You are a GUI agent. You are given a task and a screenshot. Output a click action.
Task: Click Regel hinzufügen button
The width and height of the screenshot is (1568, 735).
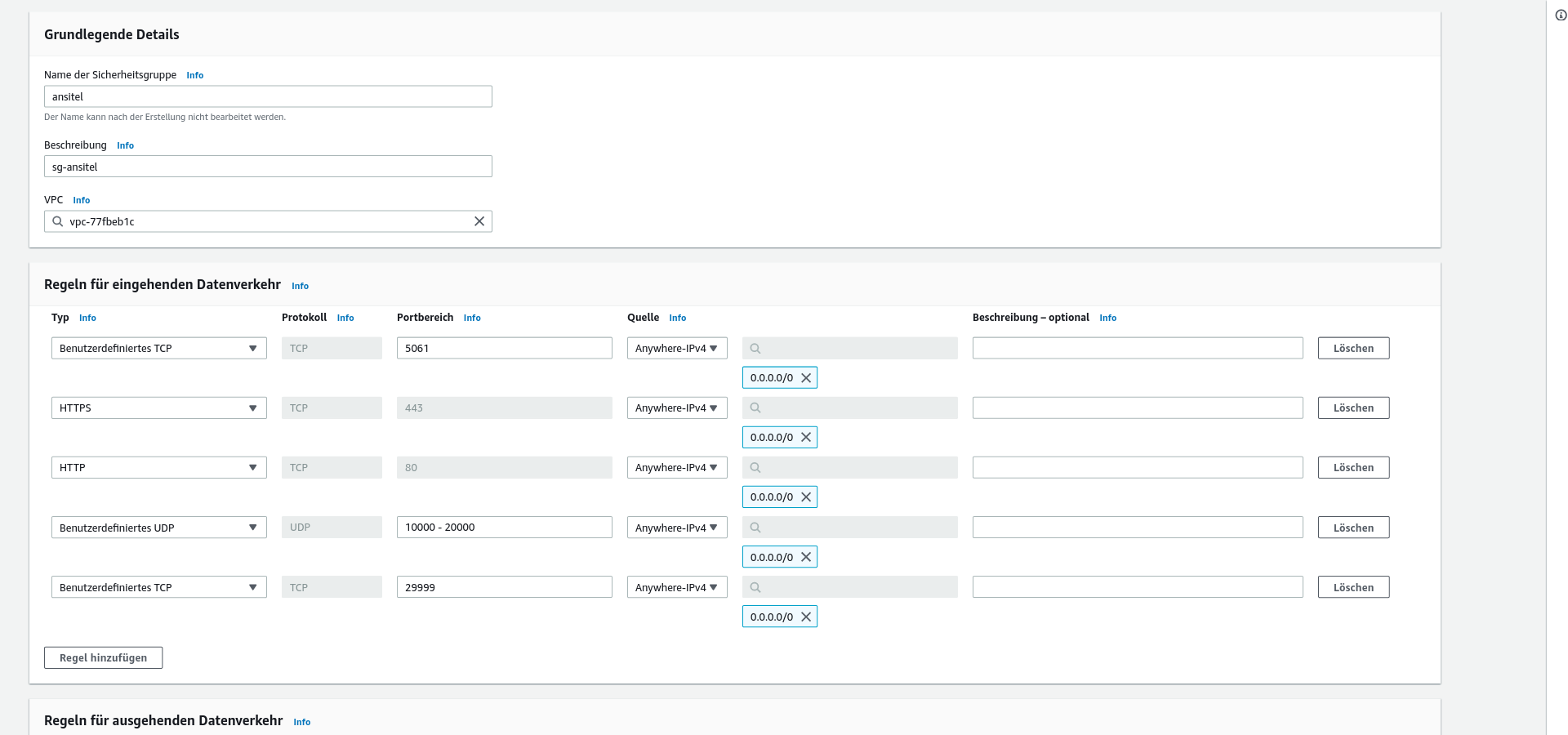pos(103,658)
